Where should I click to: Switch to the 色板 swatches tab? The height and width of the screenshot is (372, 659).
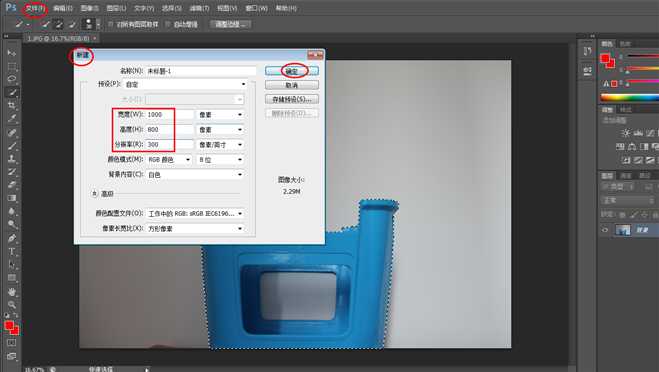coord(625,44)
